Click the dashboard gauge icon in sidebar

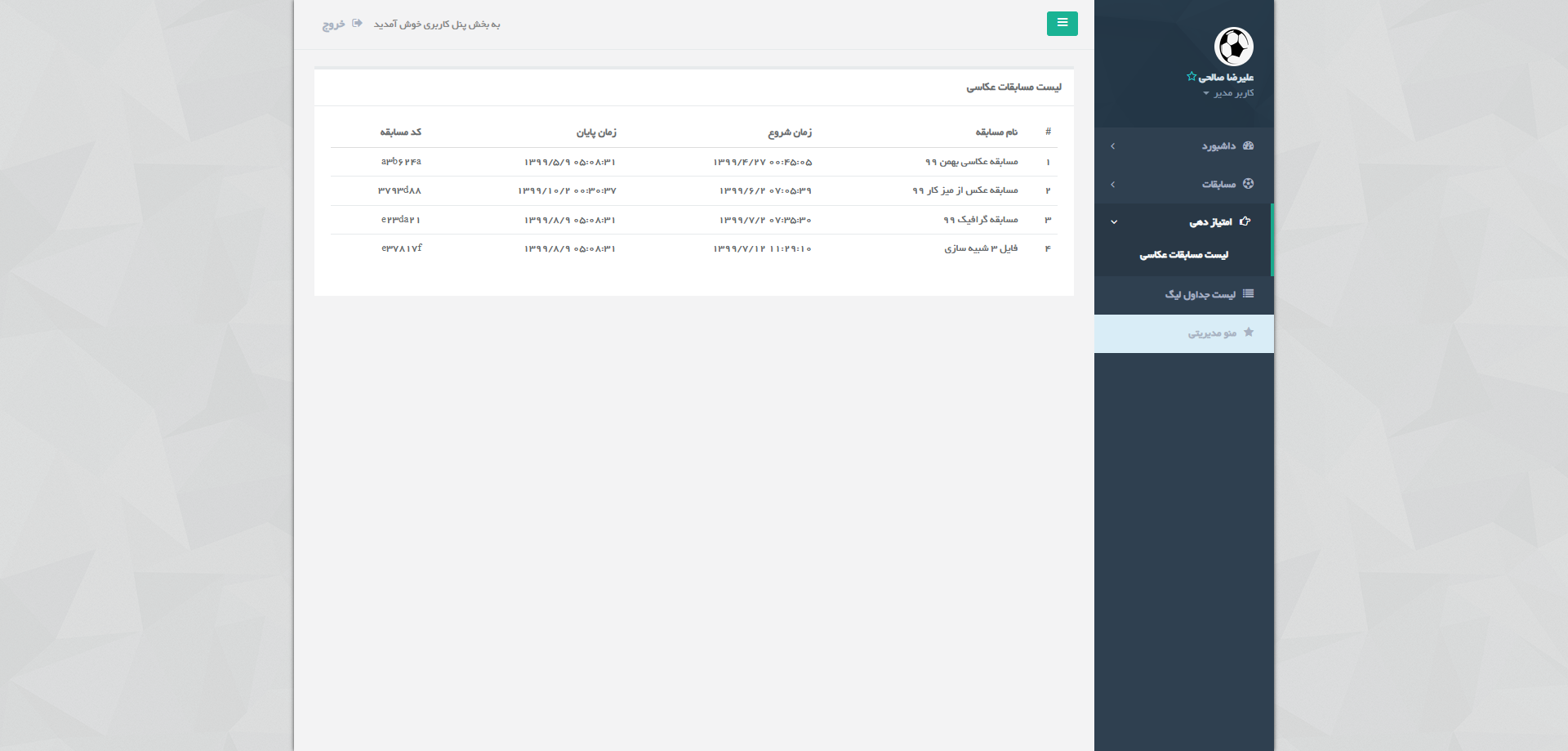(x=1248, y=145)
